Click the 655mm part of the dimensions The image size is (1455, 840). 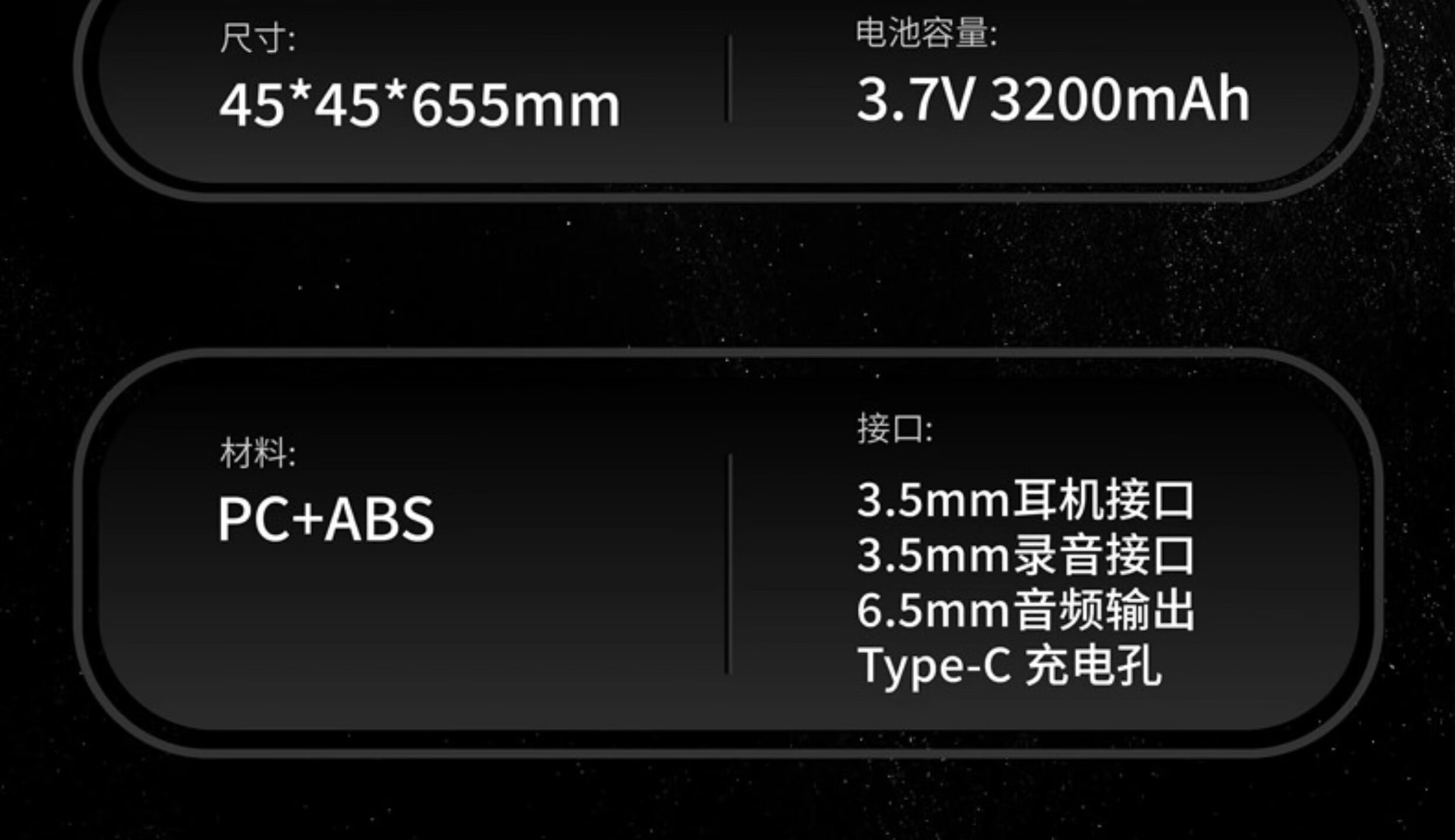click(515, 105)
